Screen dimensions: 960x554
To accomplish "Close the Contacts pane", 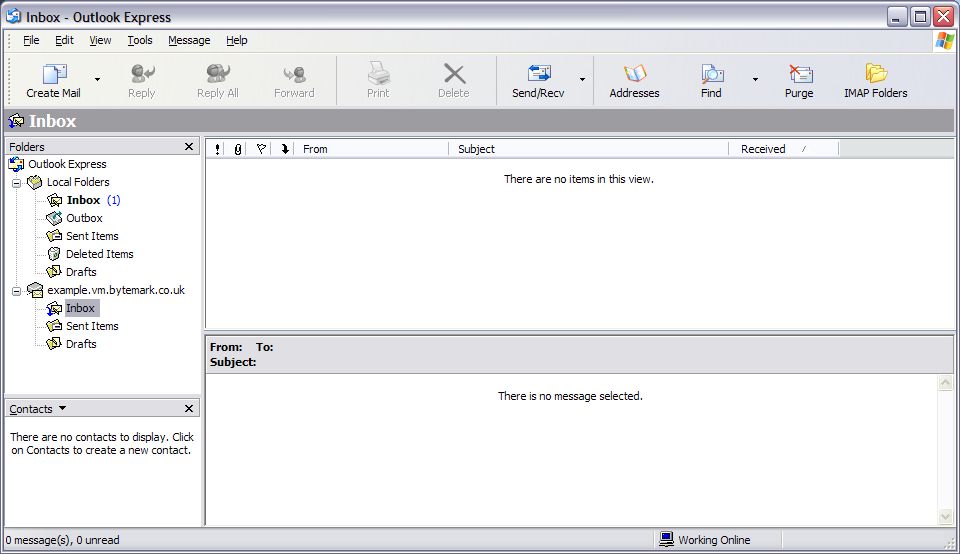I will coord(189,408).
